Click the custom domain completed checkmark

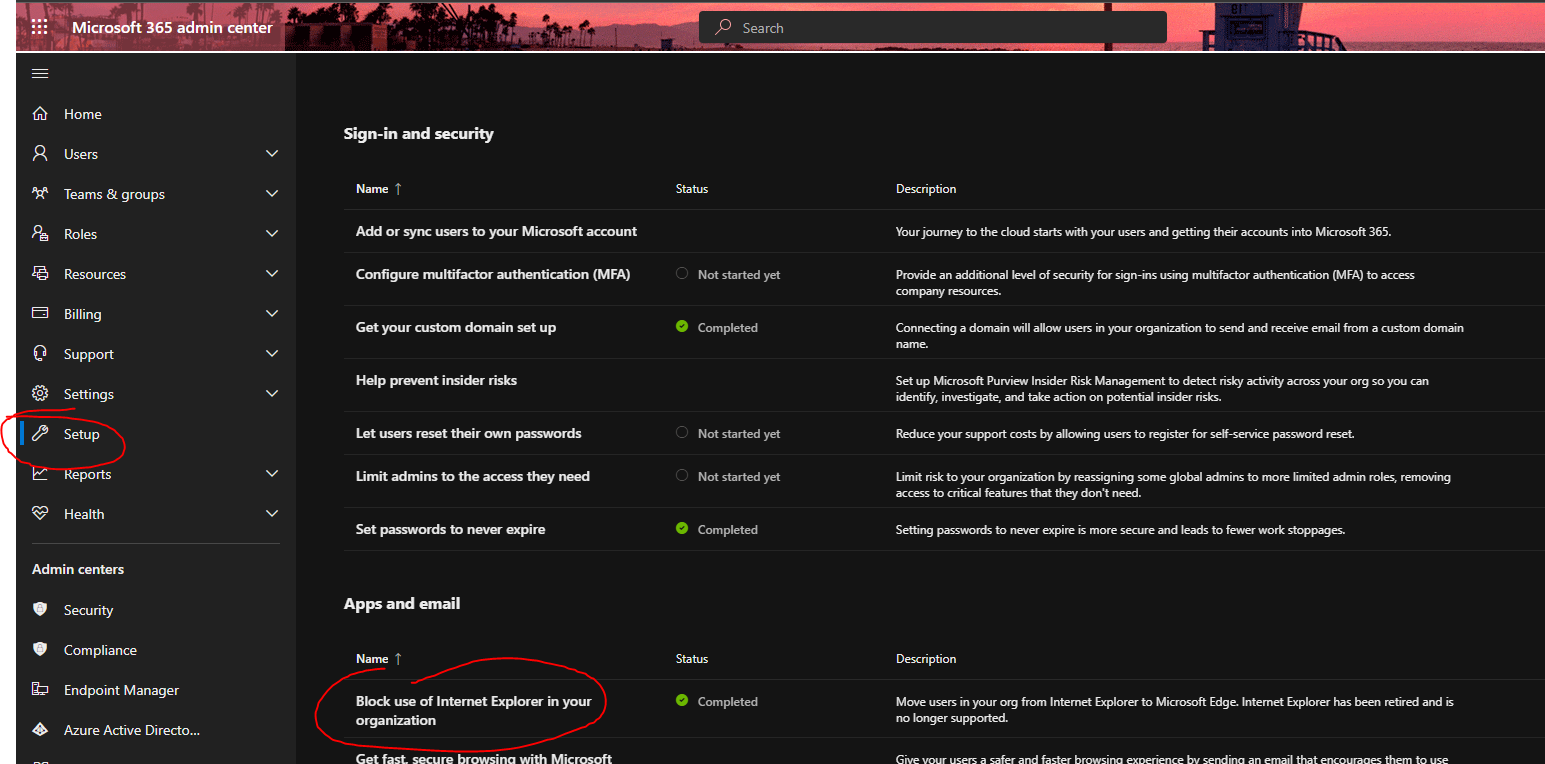(682, 326)
